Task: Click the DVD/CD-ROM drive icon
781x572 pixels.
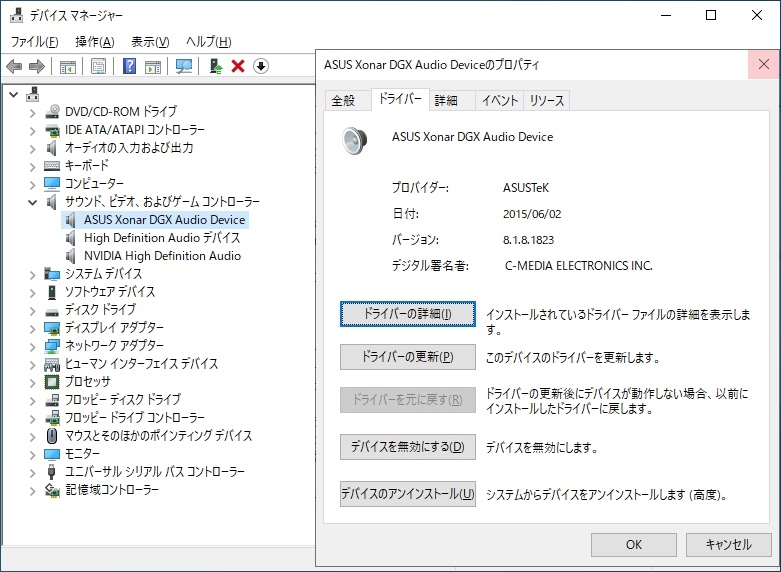Action: [52, 112]
